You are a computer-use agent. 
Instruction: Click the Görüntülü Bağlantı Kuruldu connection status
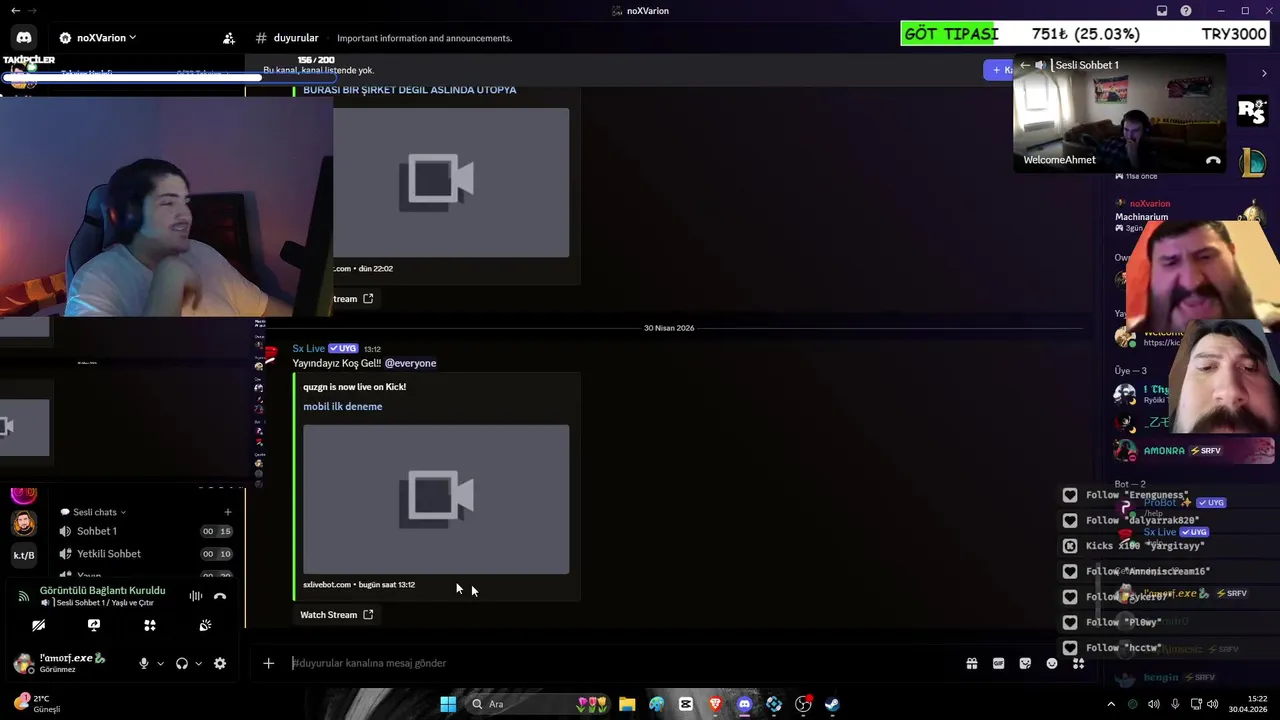tap(102, 590)
